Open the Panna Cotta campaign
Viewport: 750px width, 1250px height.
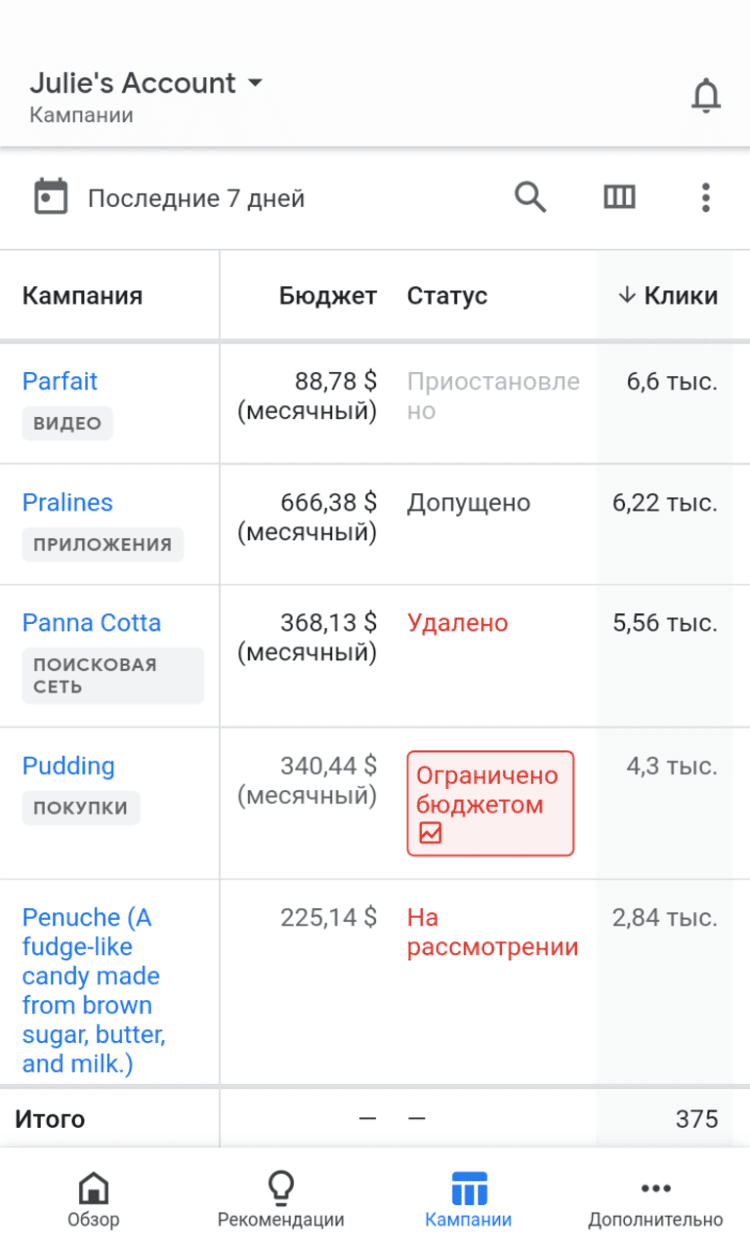click(91, 623)
